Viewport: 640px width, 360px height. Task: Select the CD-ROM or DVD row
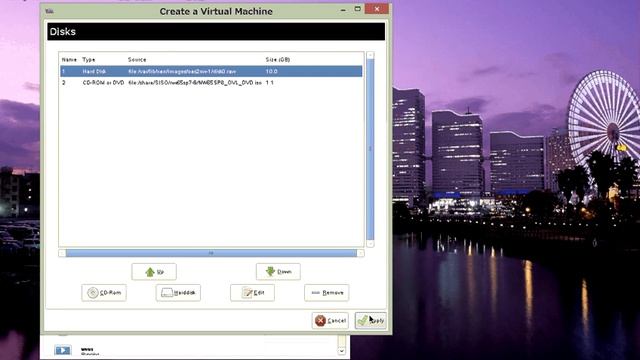coord(211,82)
